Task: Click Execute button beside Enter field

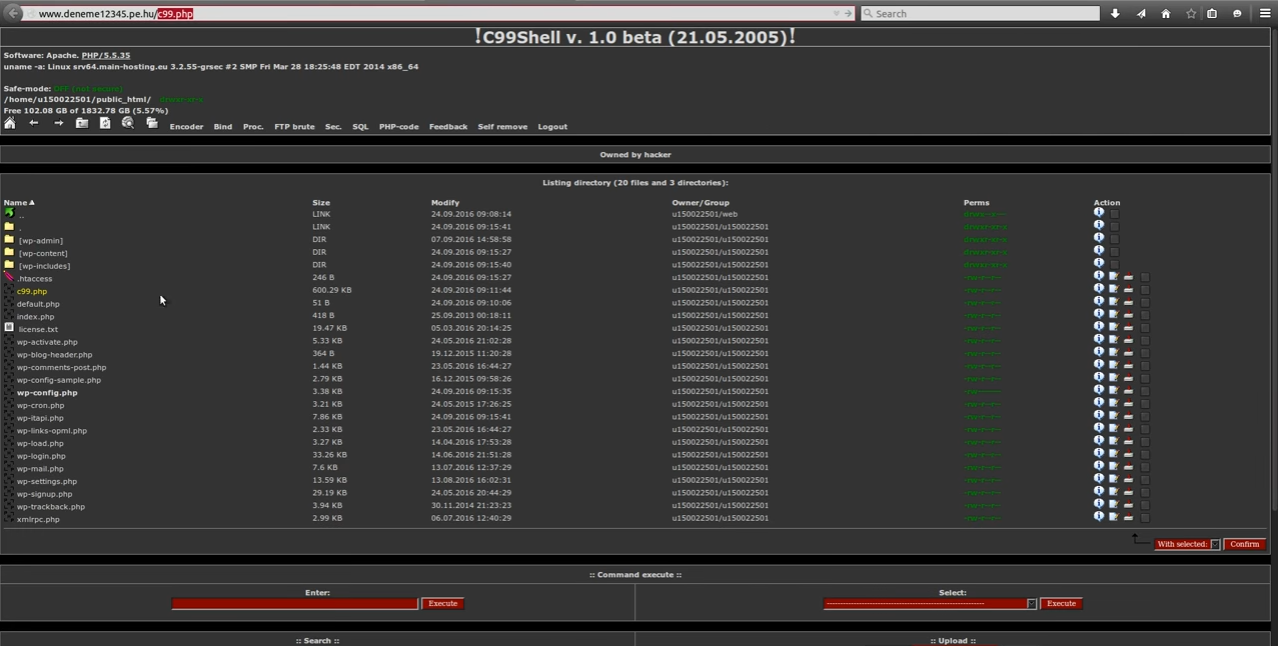Action: (x=442, y=603)
